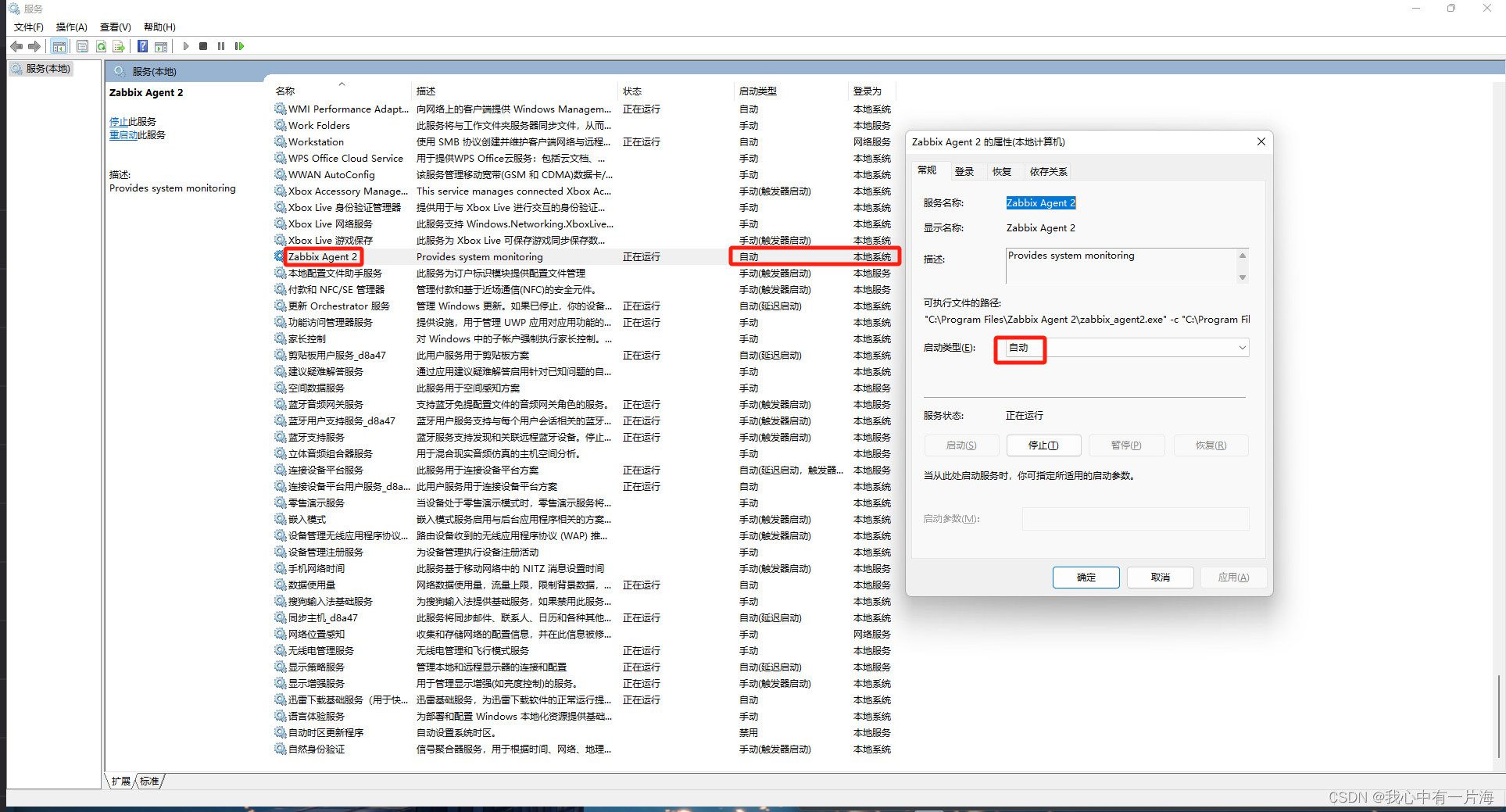Viewport: 1506px width, 812px height.
Task: Click the Pause Service toolbar icon
Action: click(221, 46)
